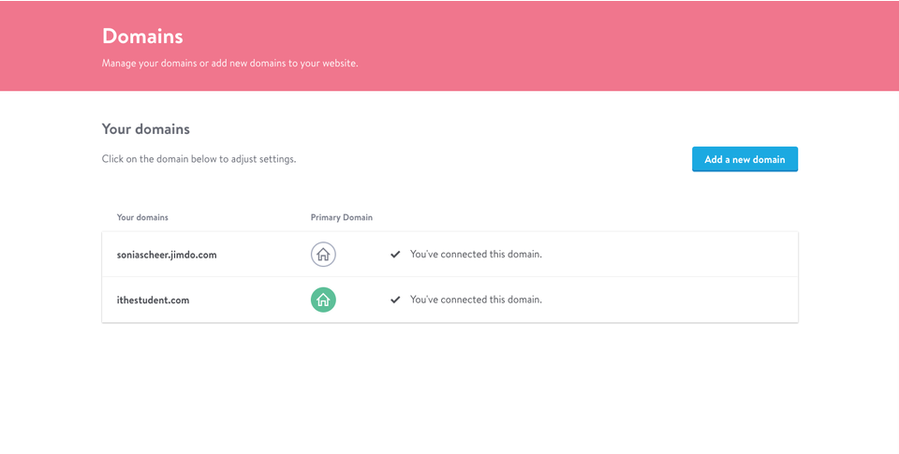Click the Your domains column header
This screenshot has width=899, height=454.
143,217
